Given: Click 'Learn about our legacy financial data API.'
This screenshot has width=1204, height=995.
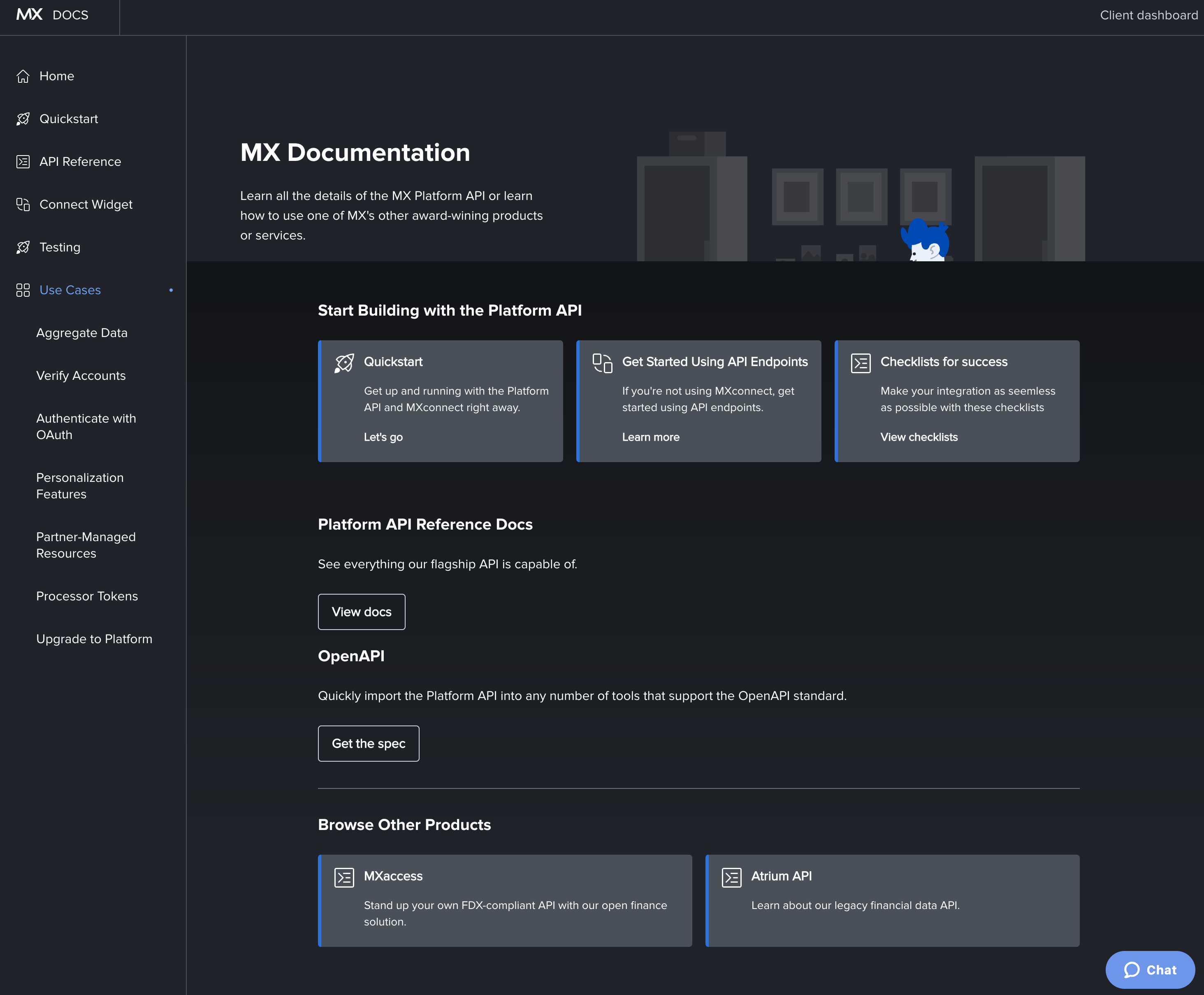Looking at the screenshot, I should point(855,905).
